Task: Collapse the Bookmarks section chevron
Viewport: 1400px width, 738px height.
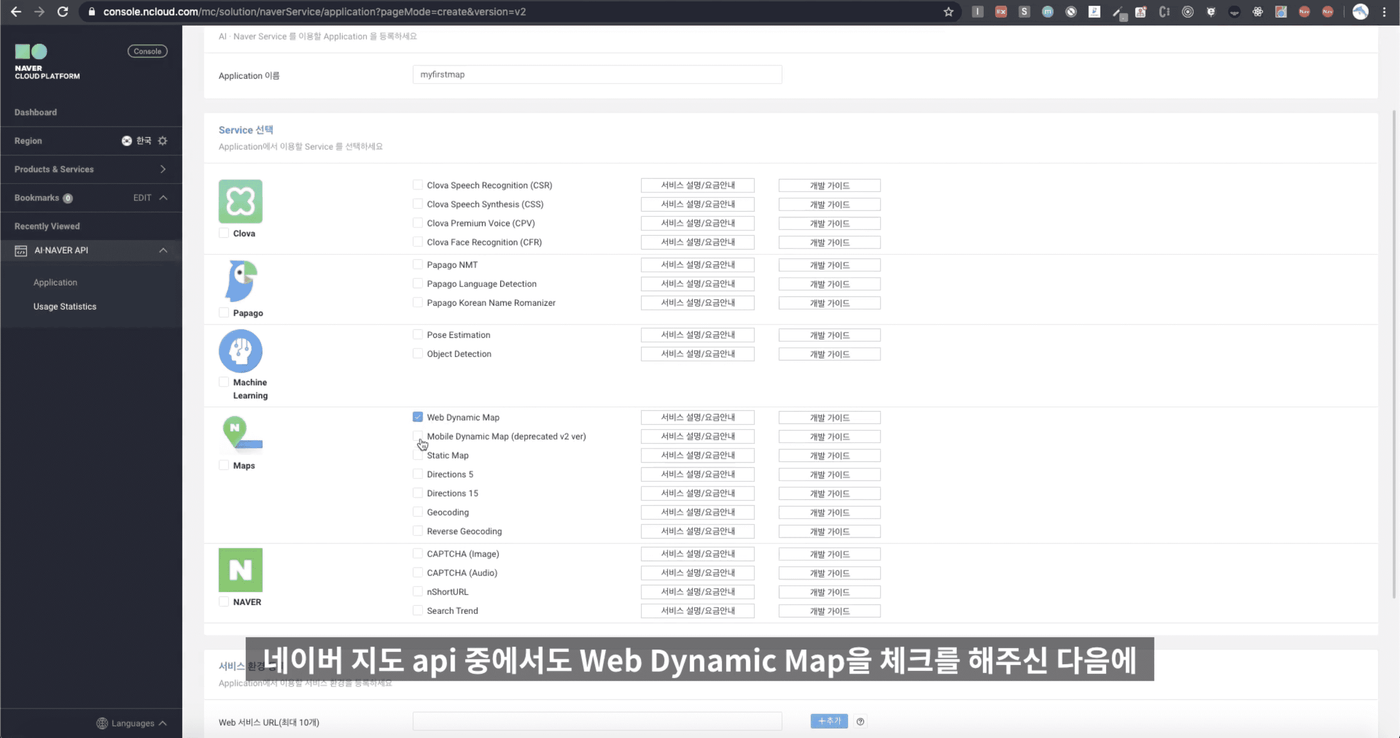Action: click(163, 198)
